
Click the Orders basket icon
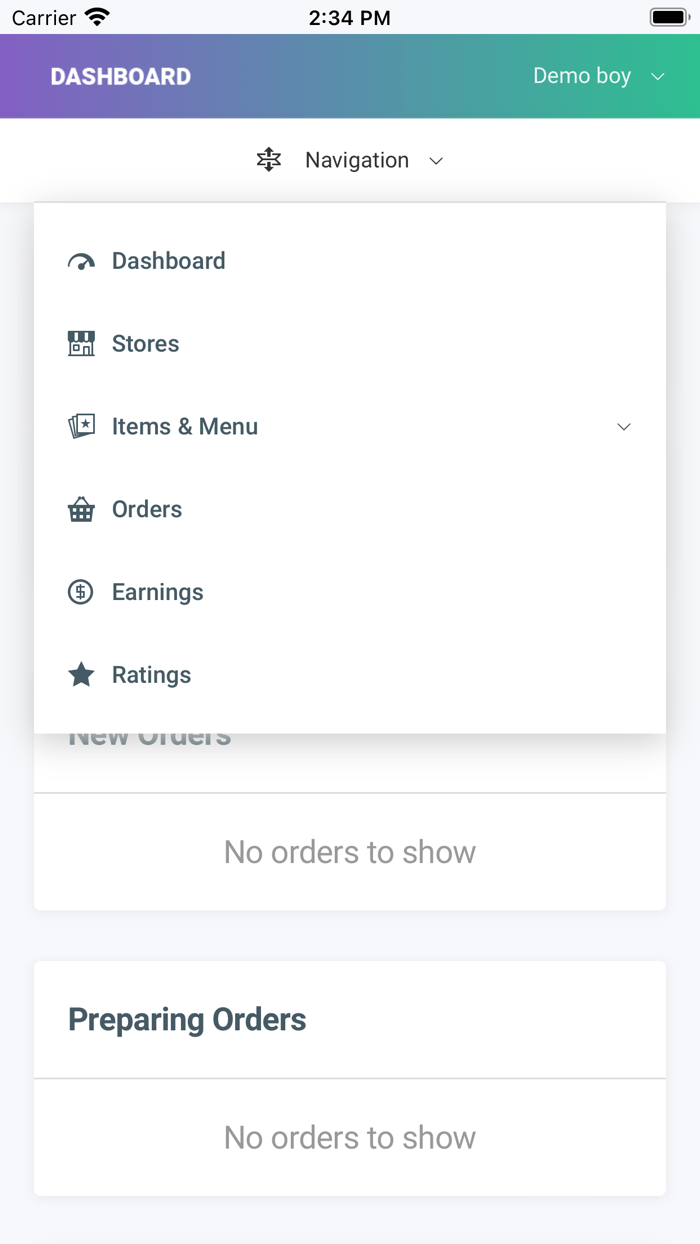(x=81, y=509)
